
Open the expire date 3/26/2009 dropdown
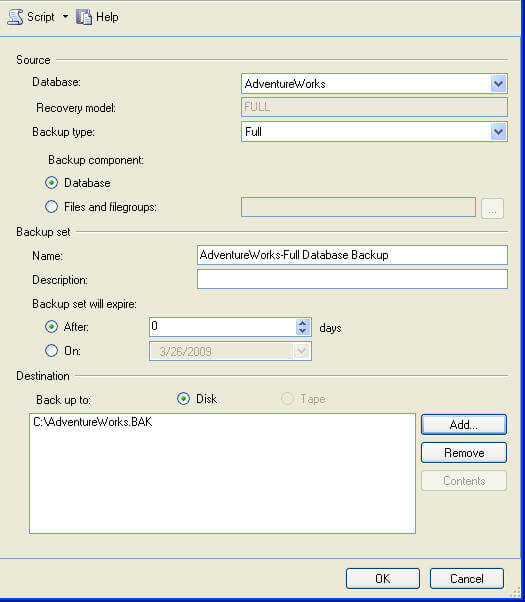point(302,351)
